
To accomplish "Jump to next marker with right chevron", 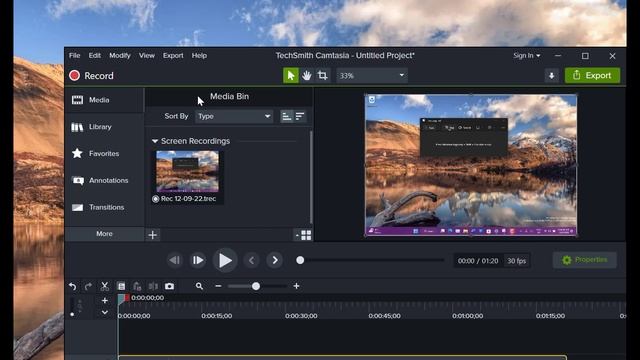I will [x=275, y=260].
